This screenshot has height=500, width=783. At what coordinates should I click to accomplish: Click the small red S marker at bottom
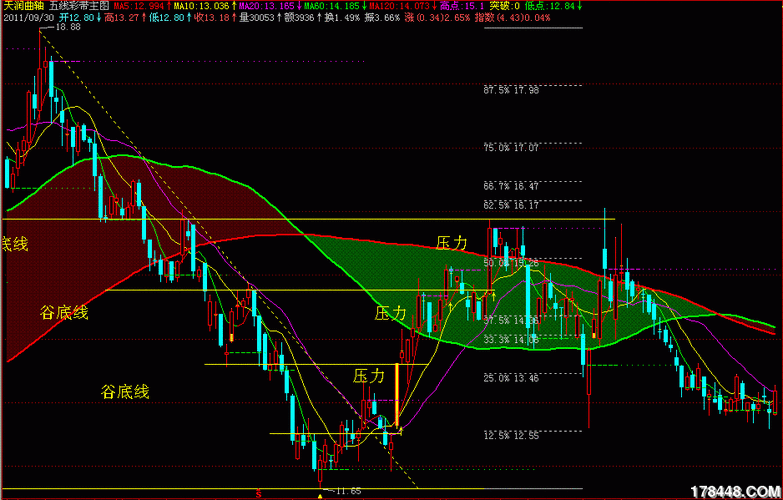coord(259,493)
